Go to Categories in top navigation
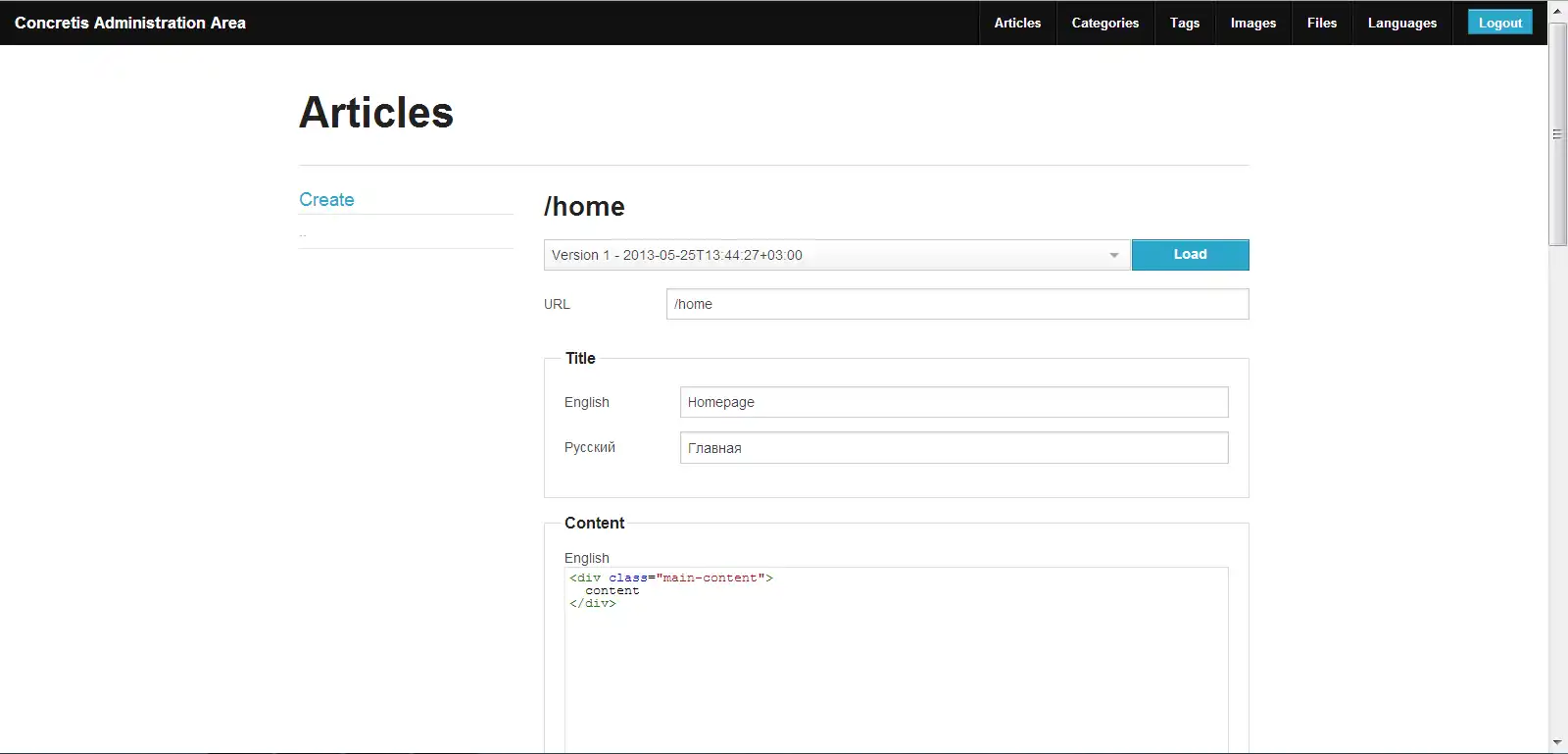 point(1104,23)
